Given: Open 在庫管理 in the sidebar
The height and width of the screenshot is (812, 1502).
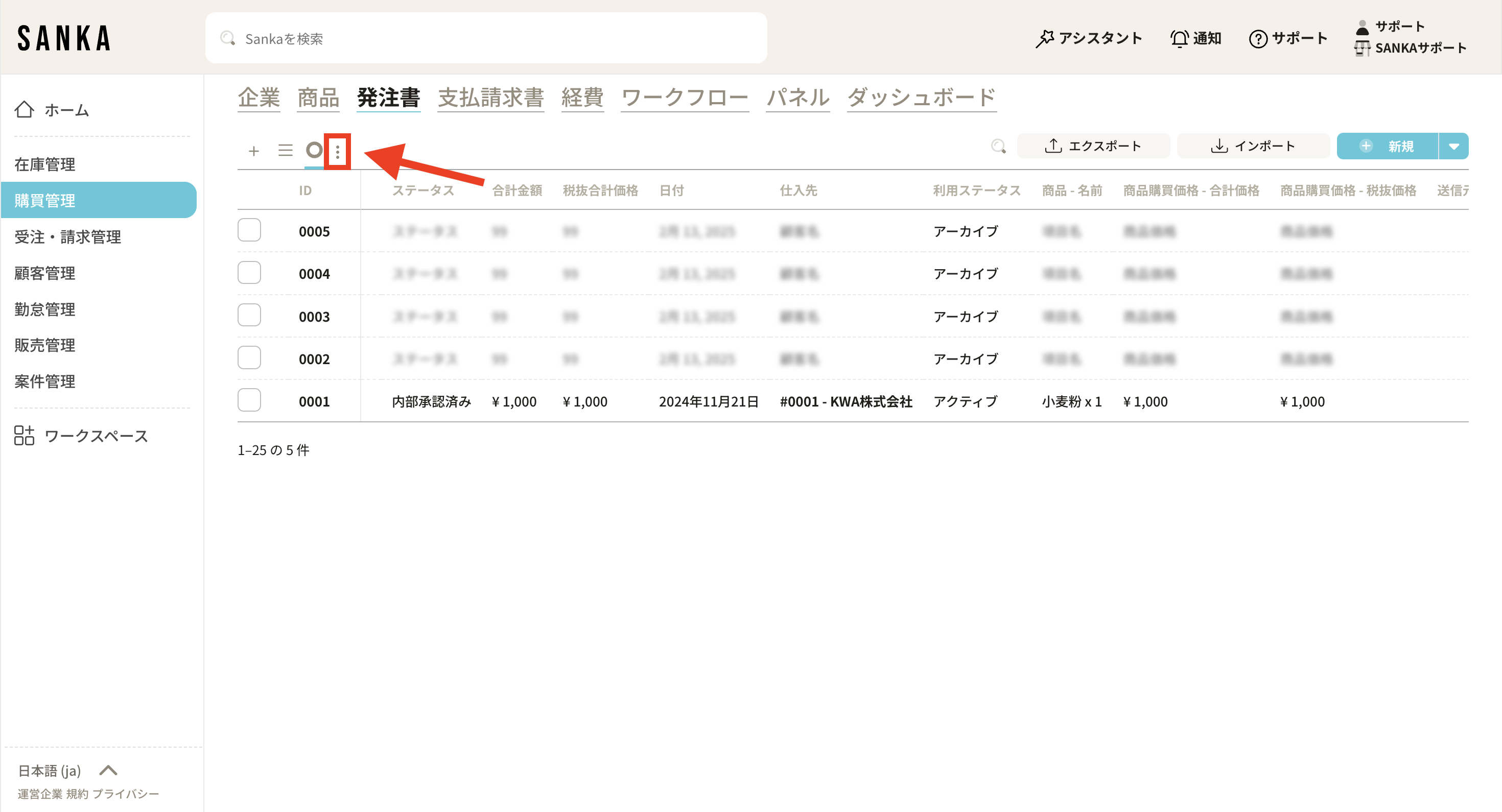Looking at the screenshot, I should (x=45, y=164).
